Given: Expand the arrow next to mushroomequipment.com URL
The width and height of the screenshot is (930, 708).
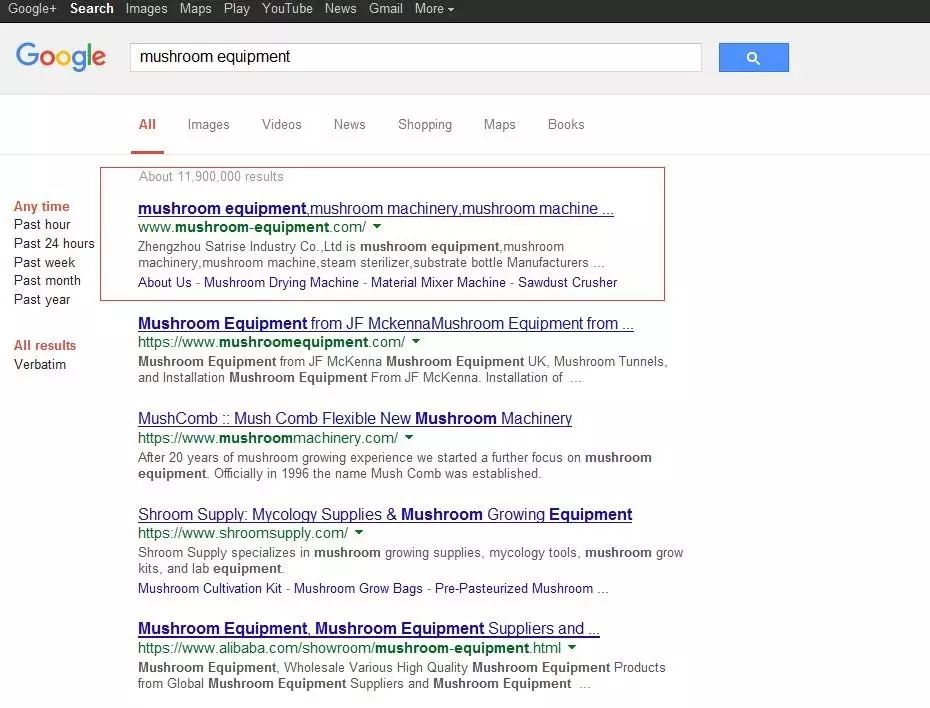Looking at the screenshot, I should pyautogui.click(x=416, y=342).
